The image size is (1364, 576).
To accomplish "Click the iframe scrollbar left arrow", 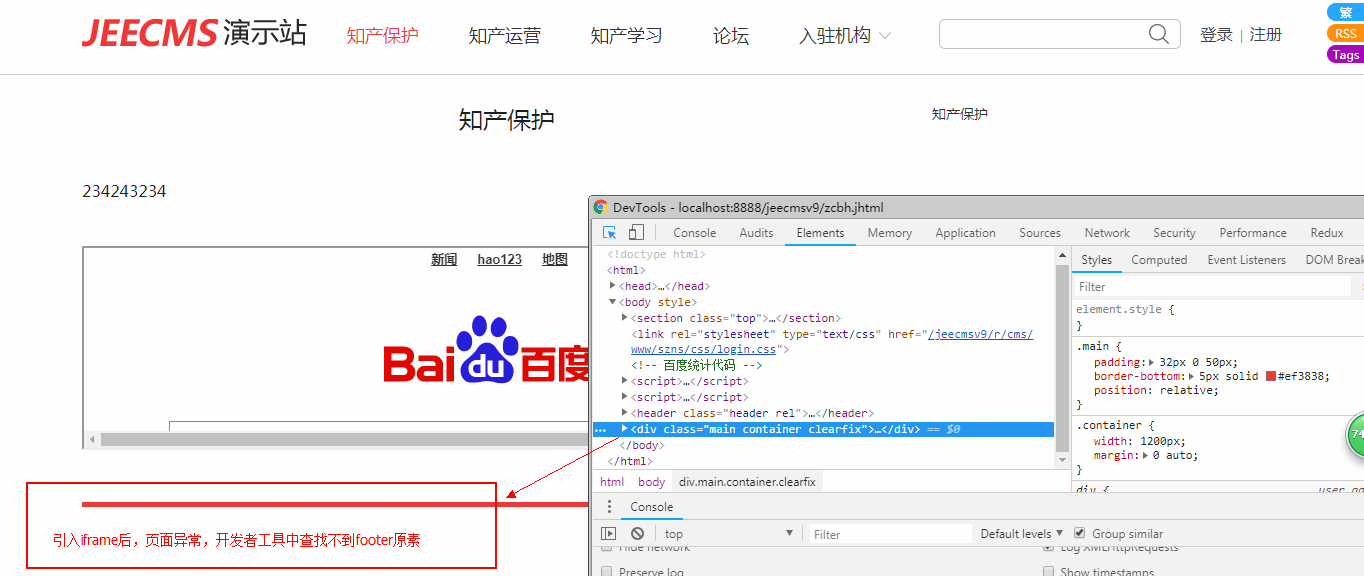I will pyautogui.click(x=92, y=440).
